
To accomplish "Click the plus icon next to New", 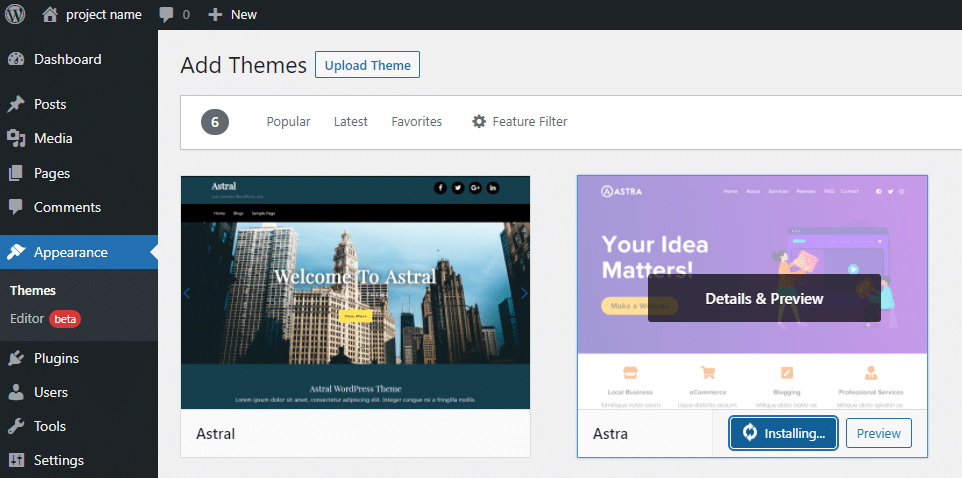I will [x=215, y=15].
